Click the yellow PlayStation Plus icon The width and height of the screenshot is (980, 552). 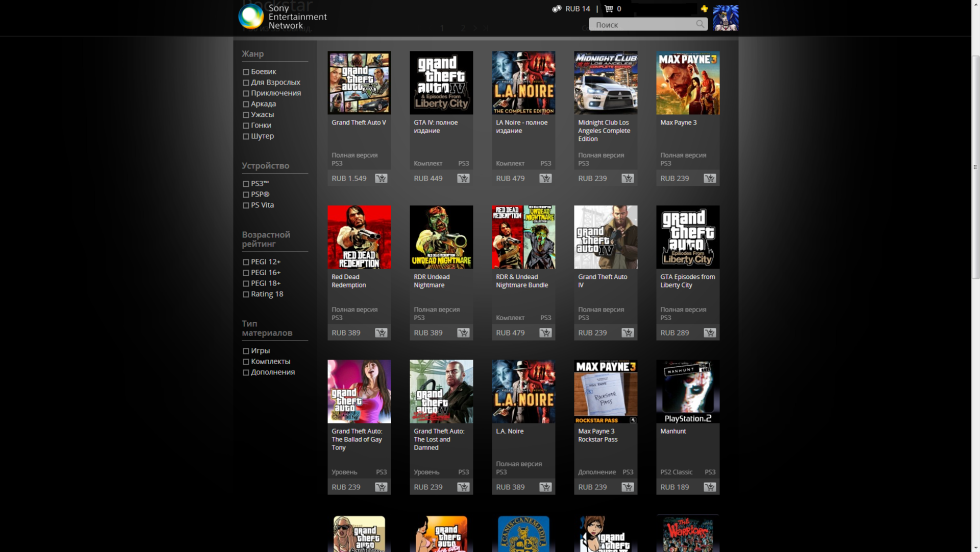[x=704, y=9]
